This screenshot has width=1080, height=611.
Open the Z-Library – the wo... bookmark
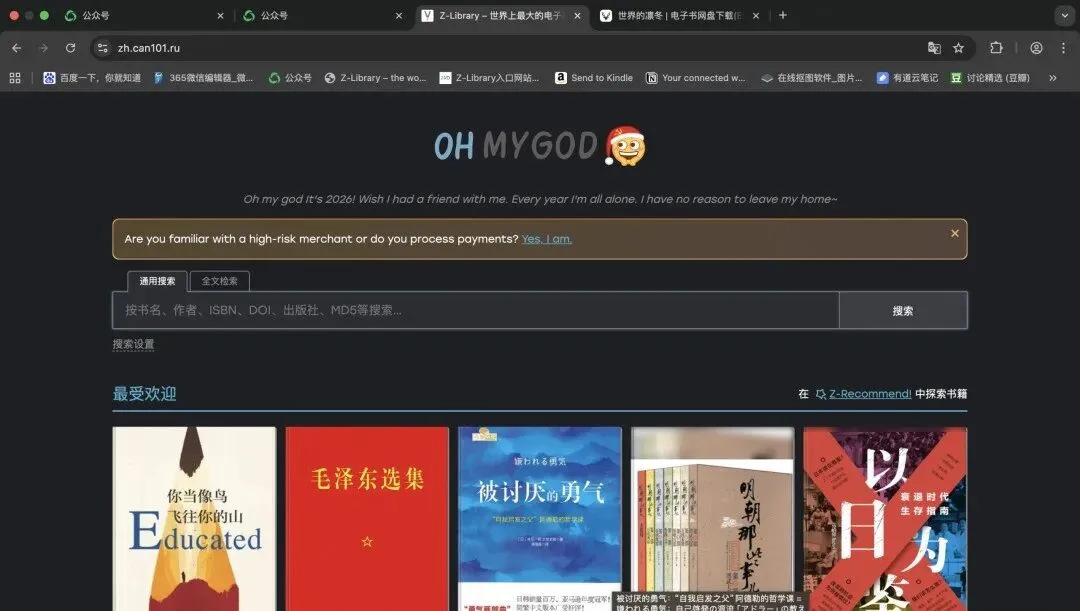tap(375, 79)
